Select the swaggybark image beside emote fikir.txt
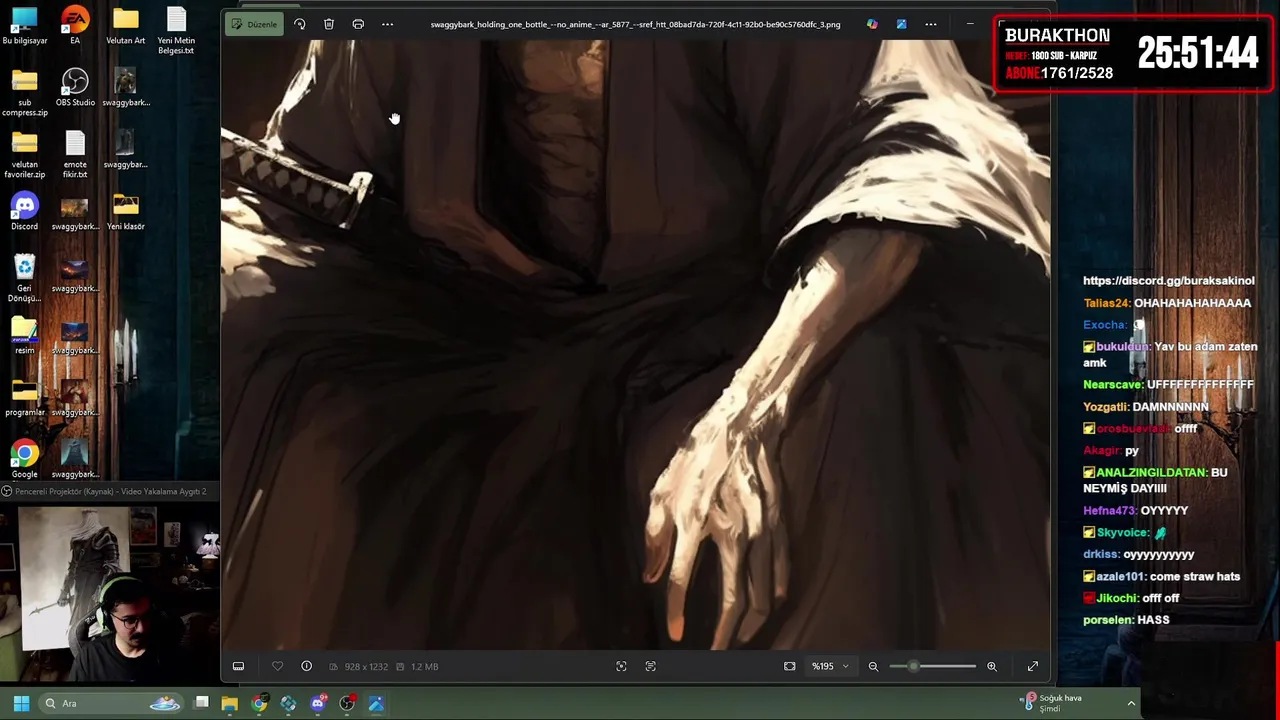Screen dimensions: 1280x720 pos(125,150)
